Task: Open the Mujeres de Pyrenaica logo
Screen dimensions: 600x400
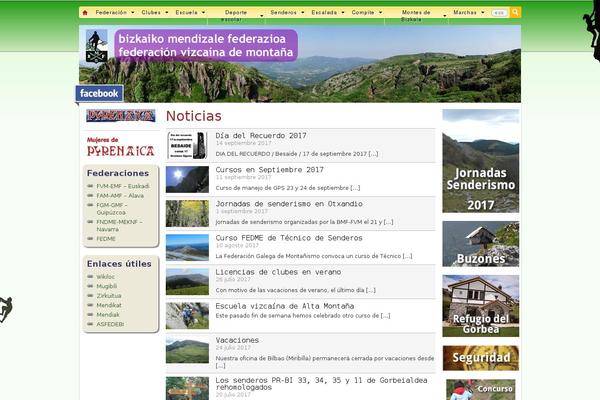Action: [x=121, y=147]
